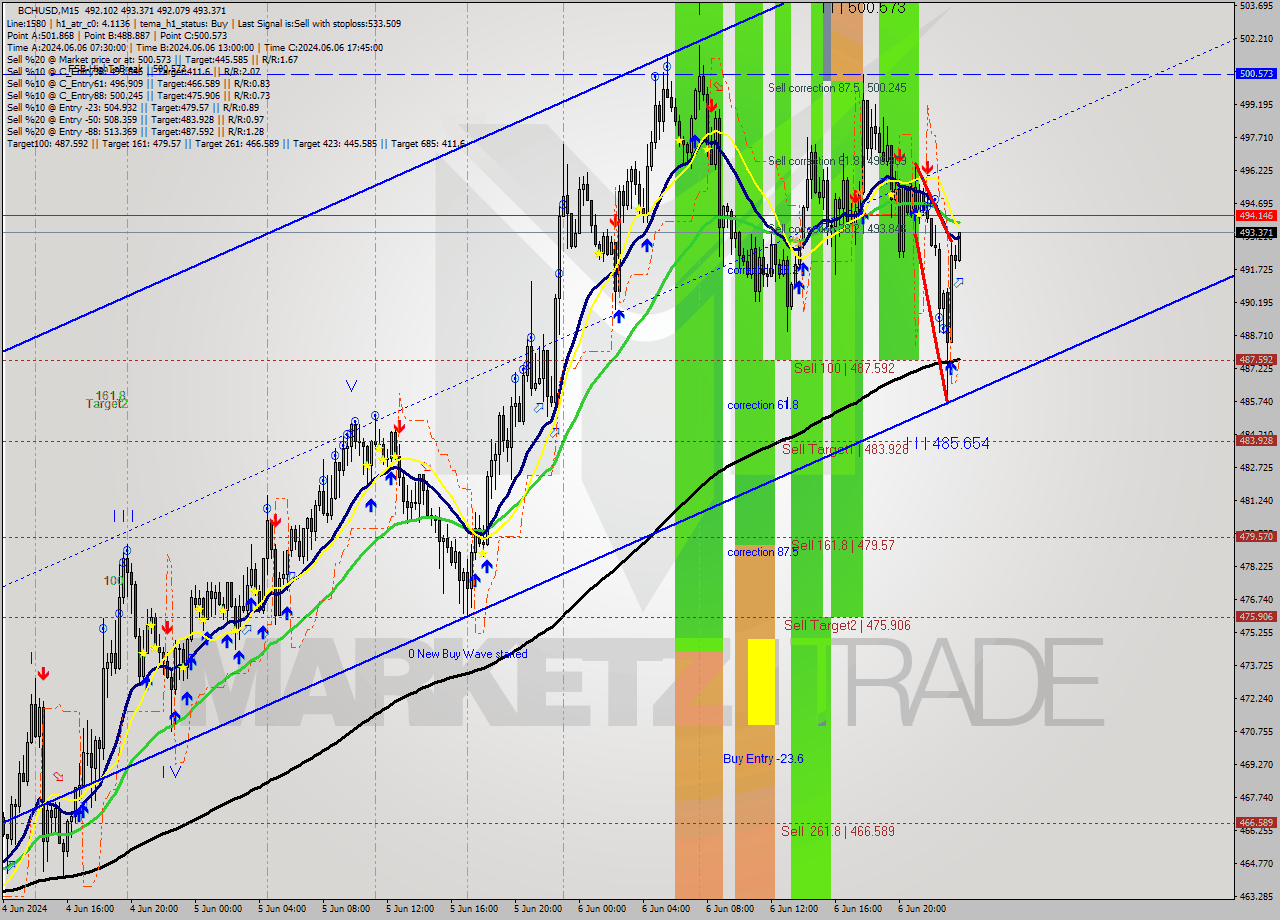Click the 'Sell Target2 | 475.906' label
Screen dimensions: 1280x920
[847, 625]
